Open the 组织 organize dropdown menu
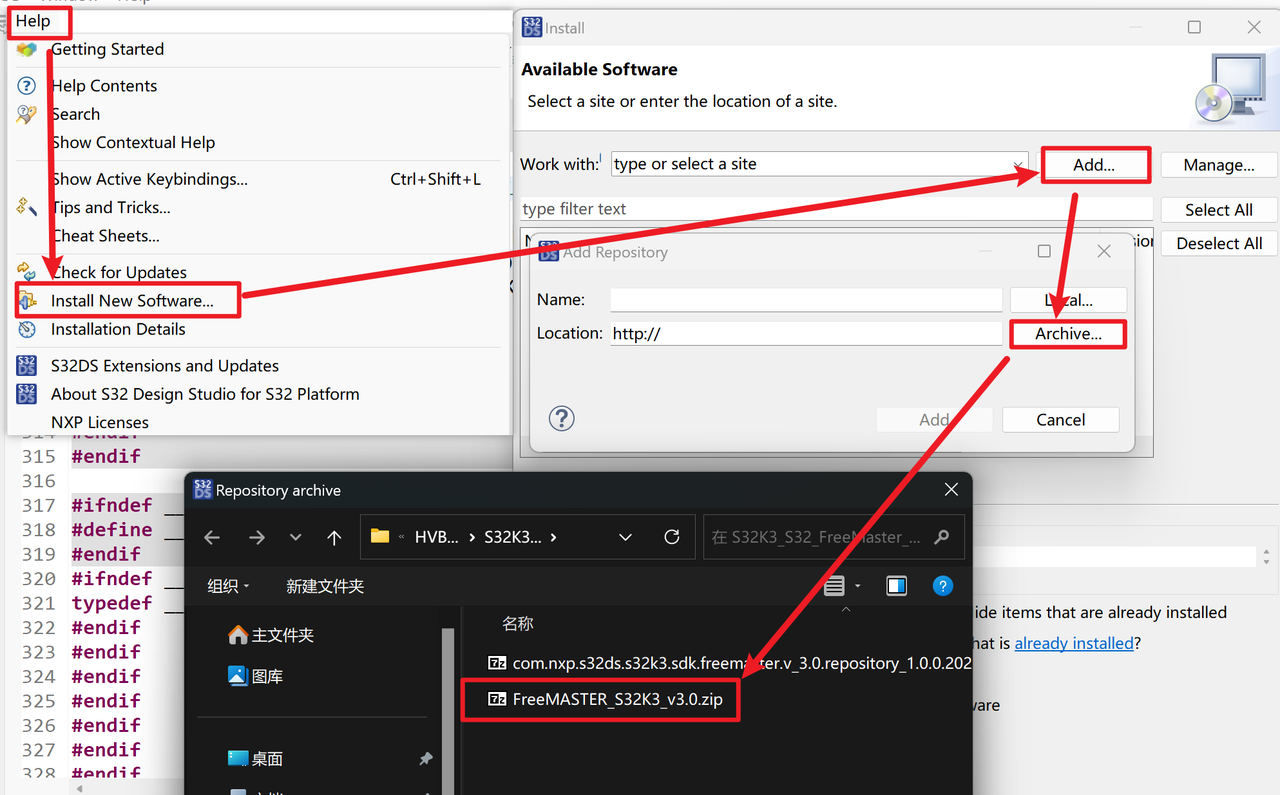Viewport: 1280px width, 795px height. (x=228, y=587)
